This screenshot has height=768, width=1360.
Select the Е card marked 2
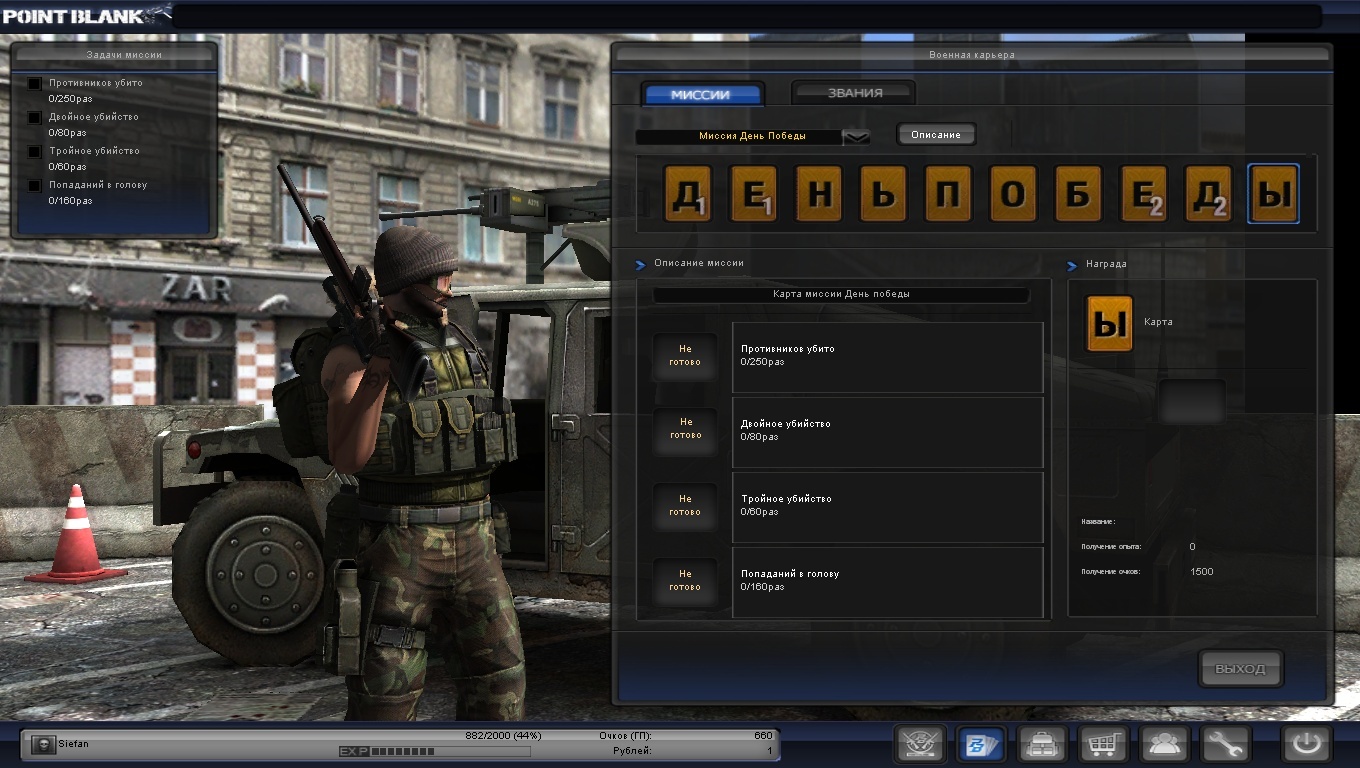click(1143, 194)
